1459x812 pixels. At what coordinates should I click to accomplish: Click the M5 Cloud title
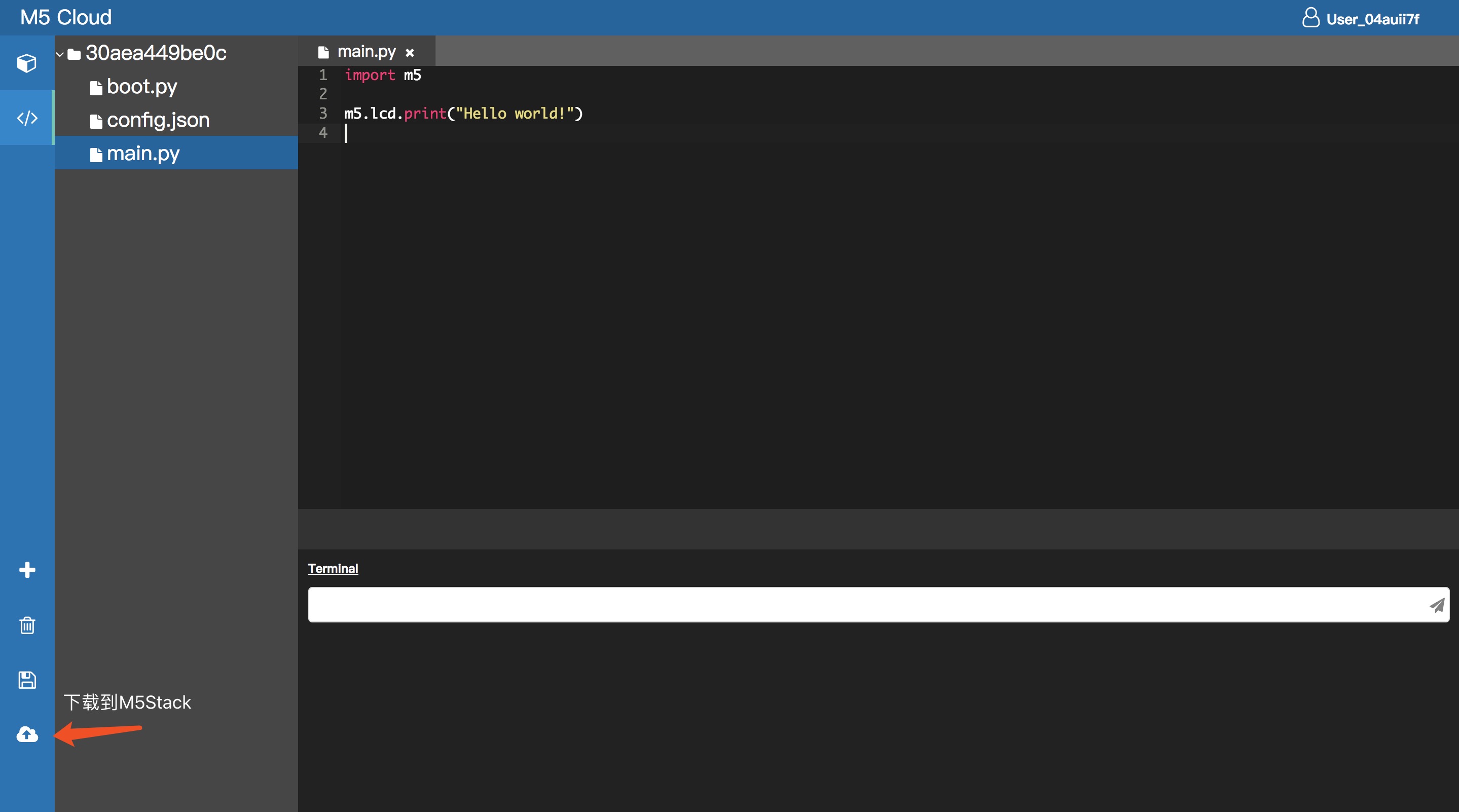[x=66, y=18]
